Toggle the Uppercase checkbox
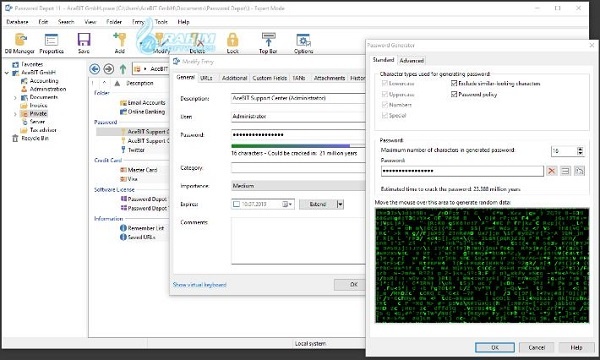600x360 pixels. tap(385, 94)
